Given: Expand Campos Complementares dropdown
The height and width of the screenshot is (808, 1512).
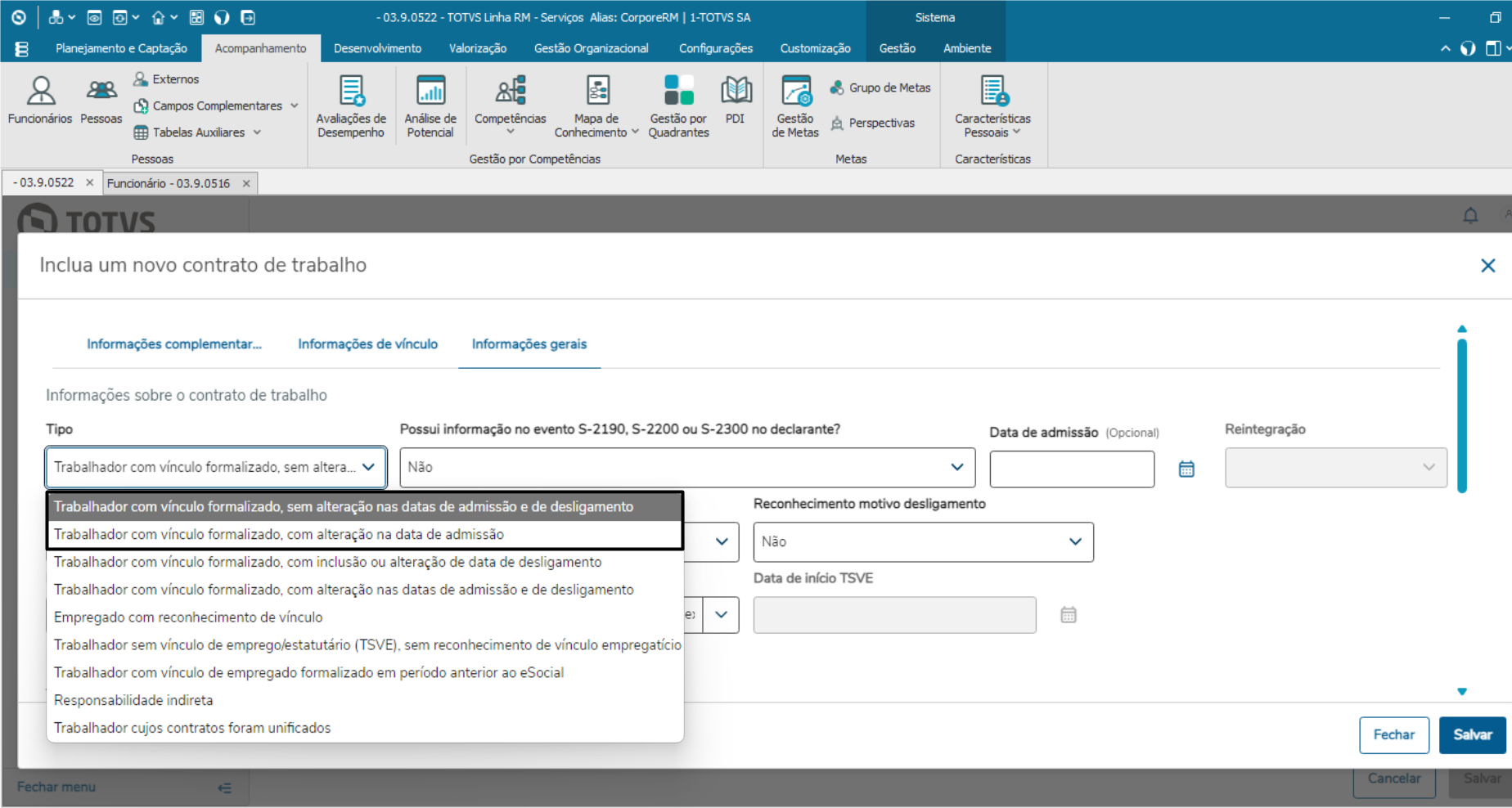Looking at the screenshot, I should tap(295, 105).
